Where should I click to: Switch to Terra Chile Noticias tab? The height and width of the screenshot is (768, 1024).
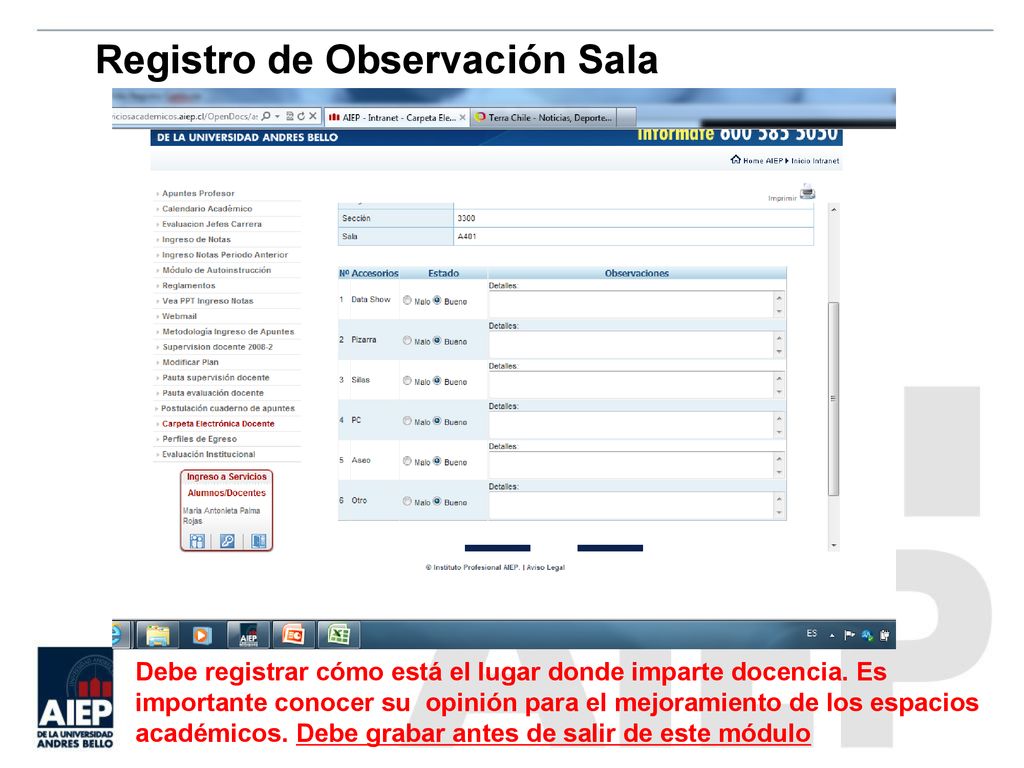click(543, 118)
